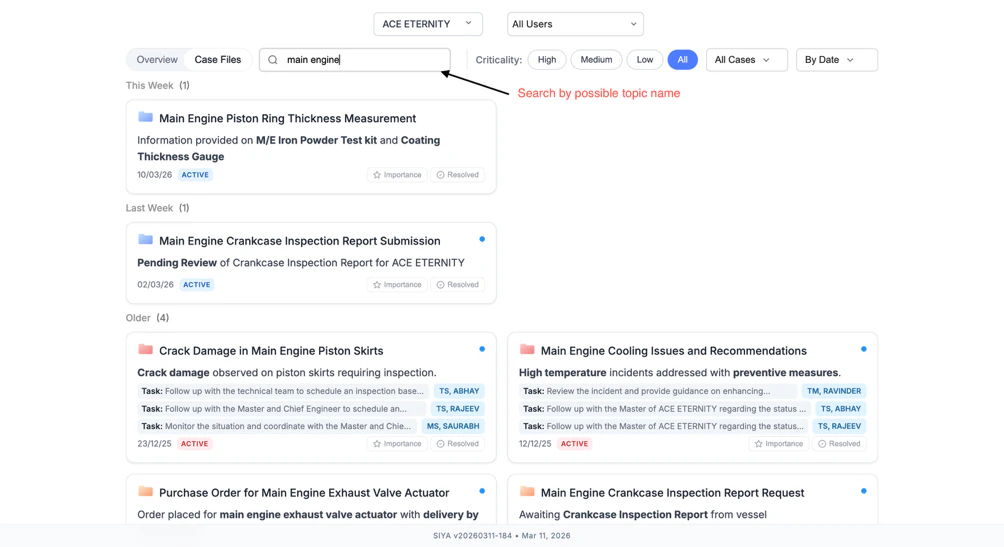Open the By Date sort dropdown
This screenshot has width=1004, height=547.
click(836, 60)
